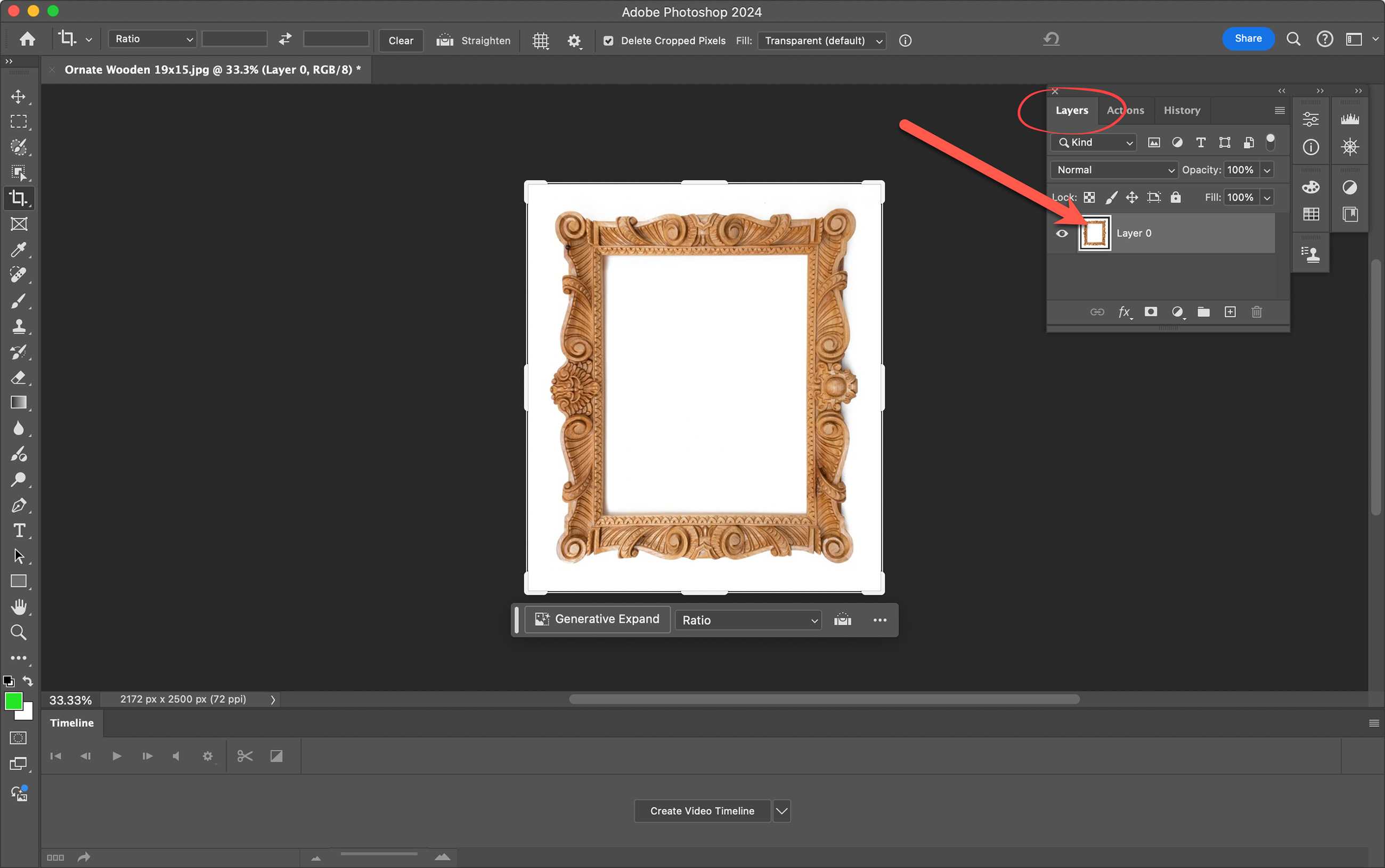Click the Delete Layer trash icon
The width and height of the screenshot is (1385, 868).
click(x=1257, y=312)
